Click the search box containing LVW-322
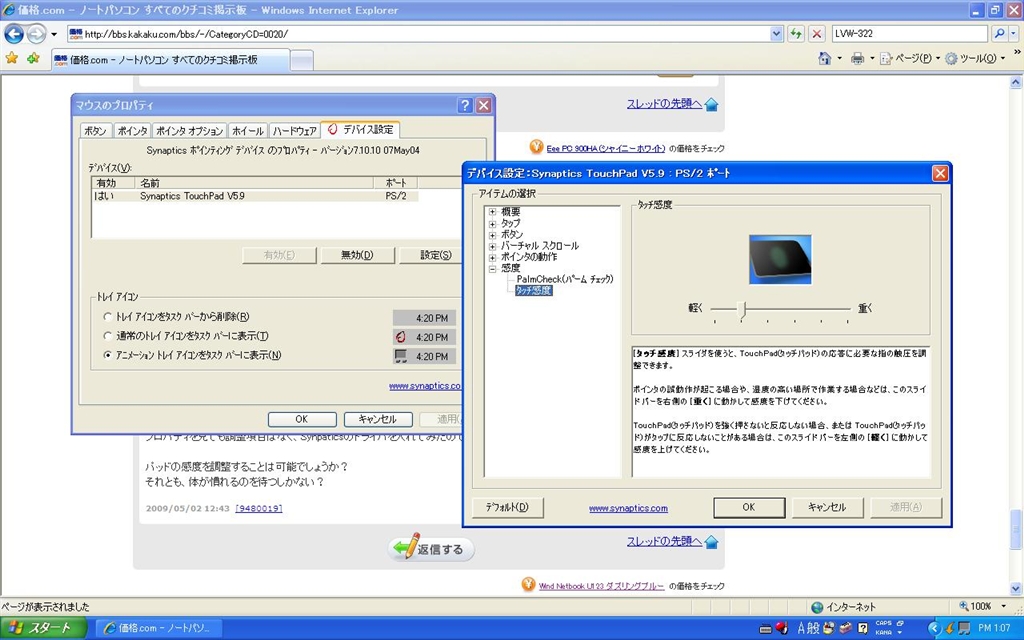This screenshot has height=640, width=1024. (x=910, y=33)
